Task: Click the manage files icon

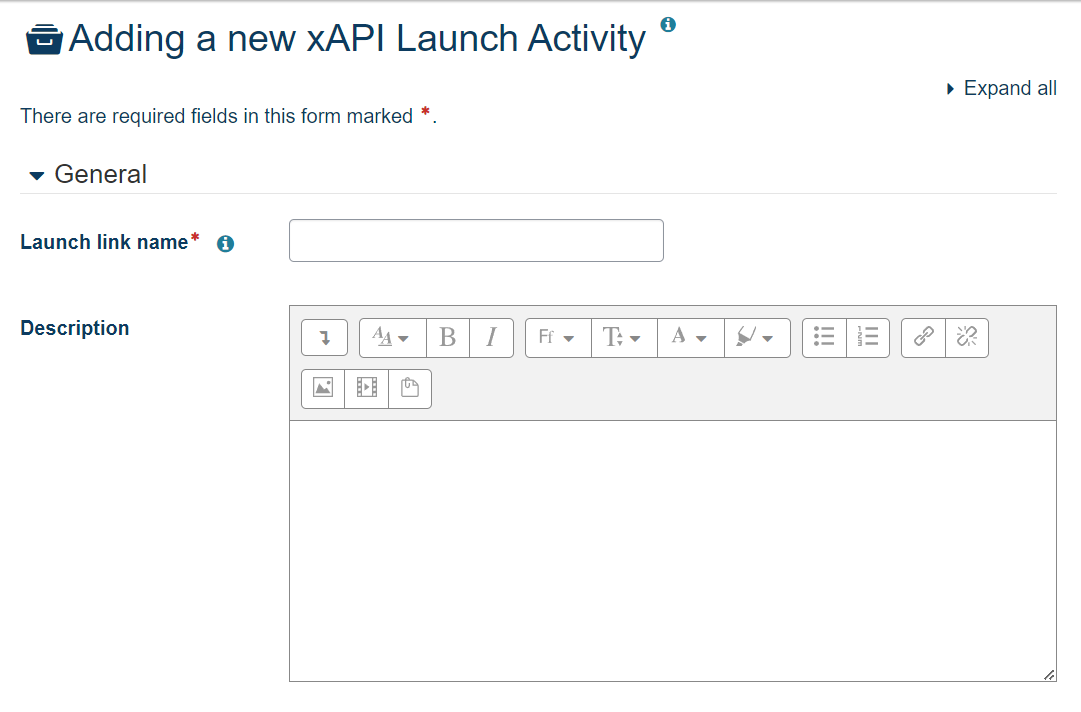Action: (x=409, y=388)
